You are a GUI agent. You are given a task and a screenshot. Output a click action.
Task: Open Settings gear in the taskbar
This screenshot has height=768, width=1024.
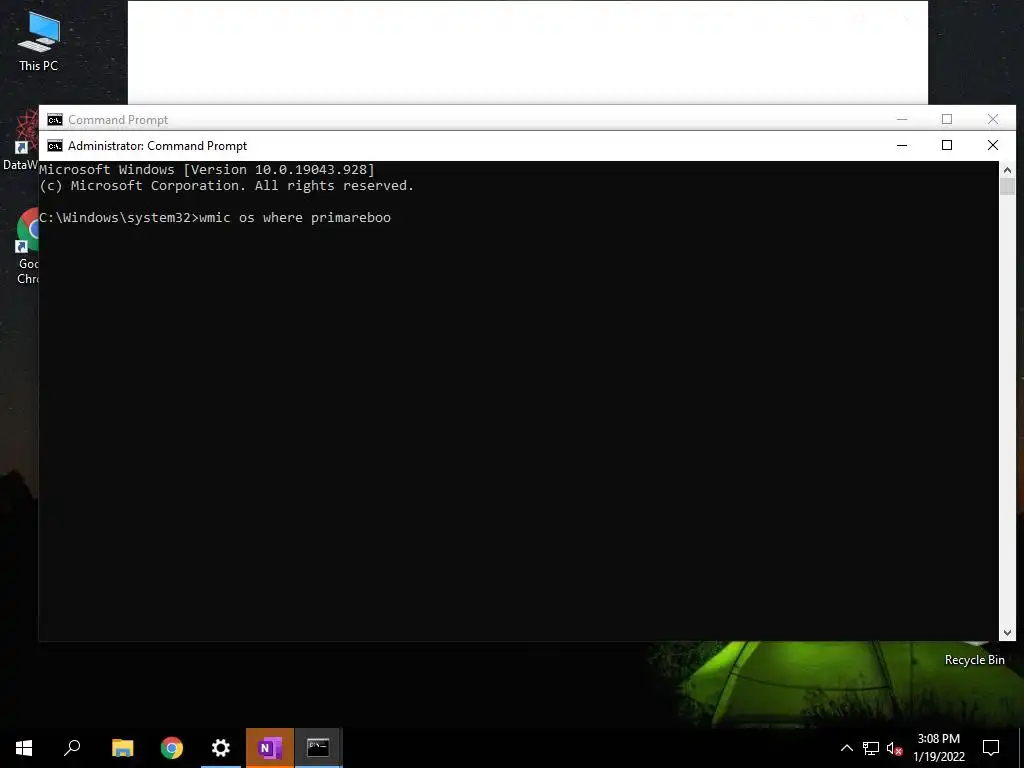[x=221, y=748]
